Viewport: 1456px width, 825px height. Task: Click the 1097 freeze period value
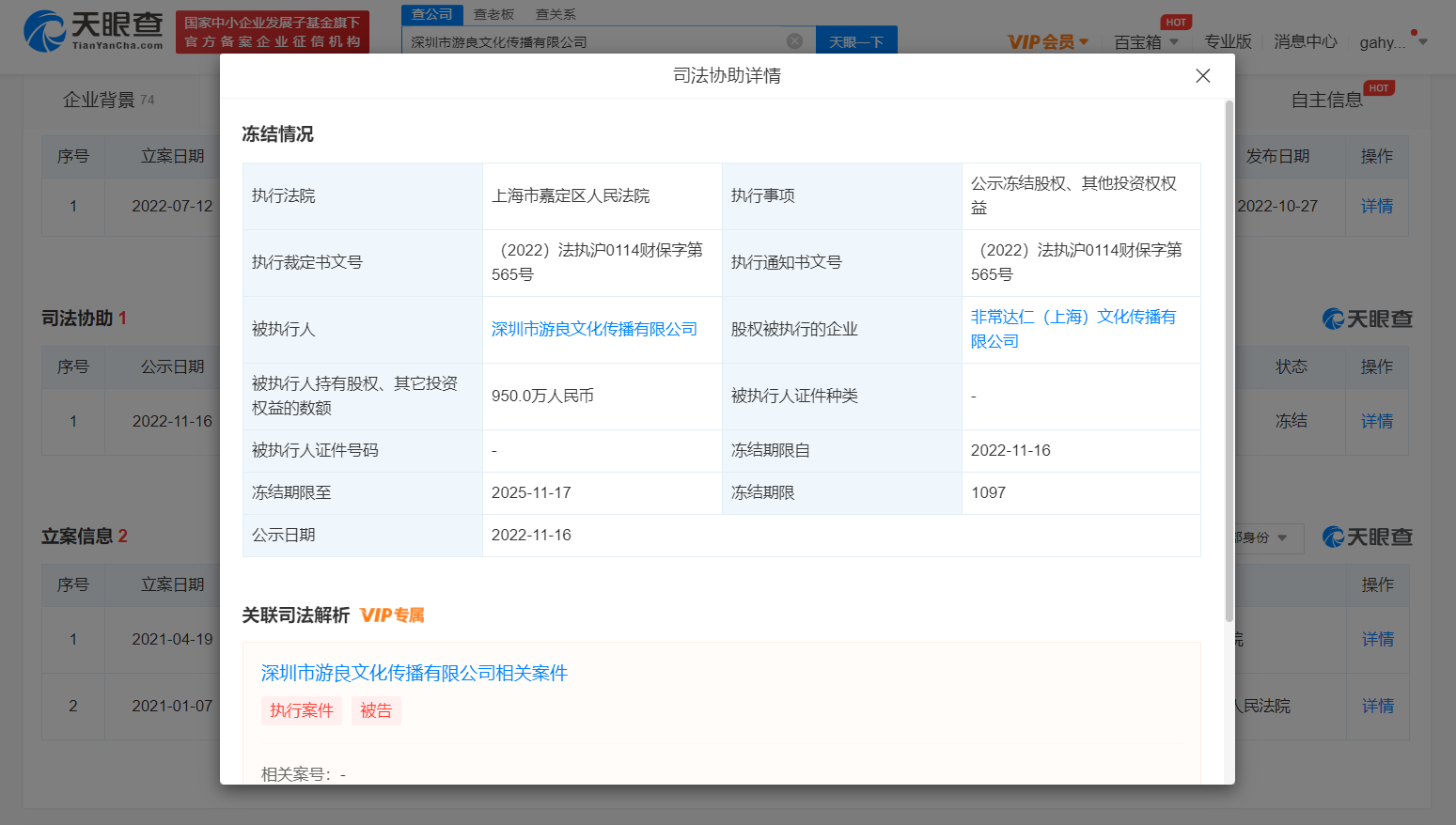coord(988,492)
